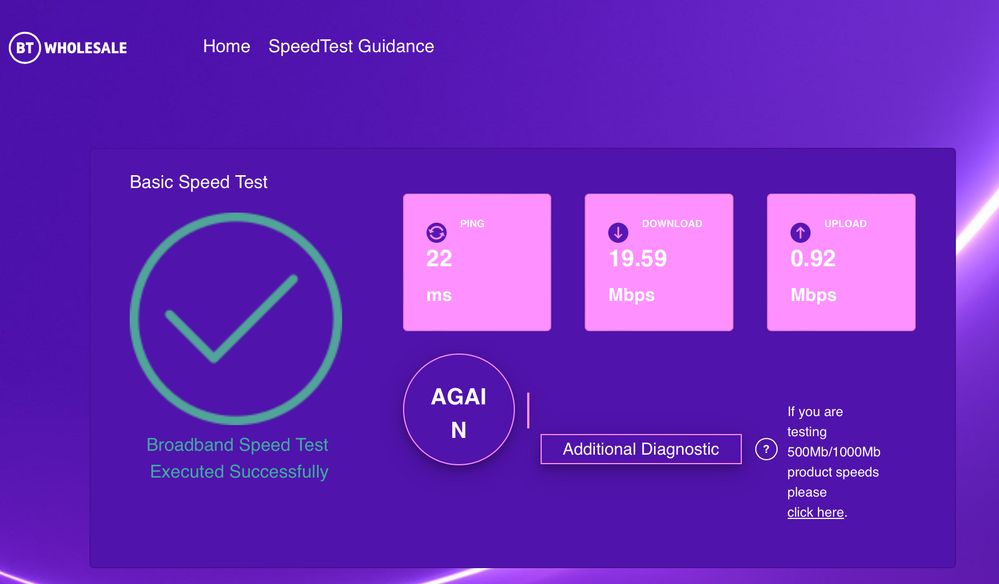Click the UPLOAD label
The image size is (999, 584).
[845, 224]
